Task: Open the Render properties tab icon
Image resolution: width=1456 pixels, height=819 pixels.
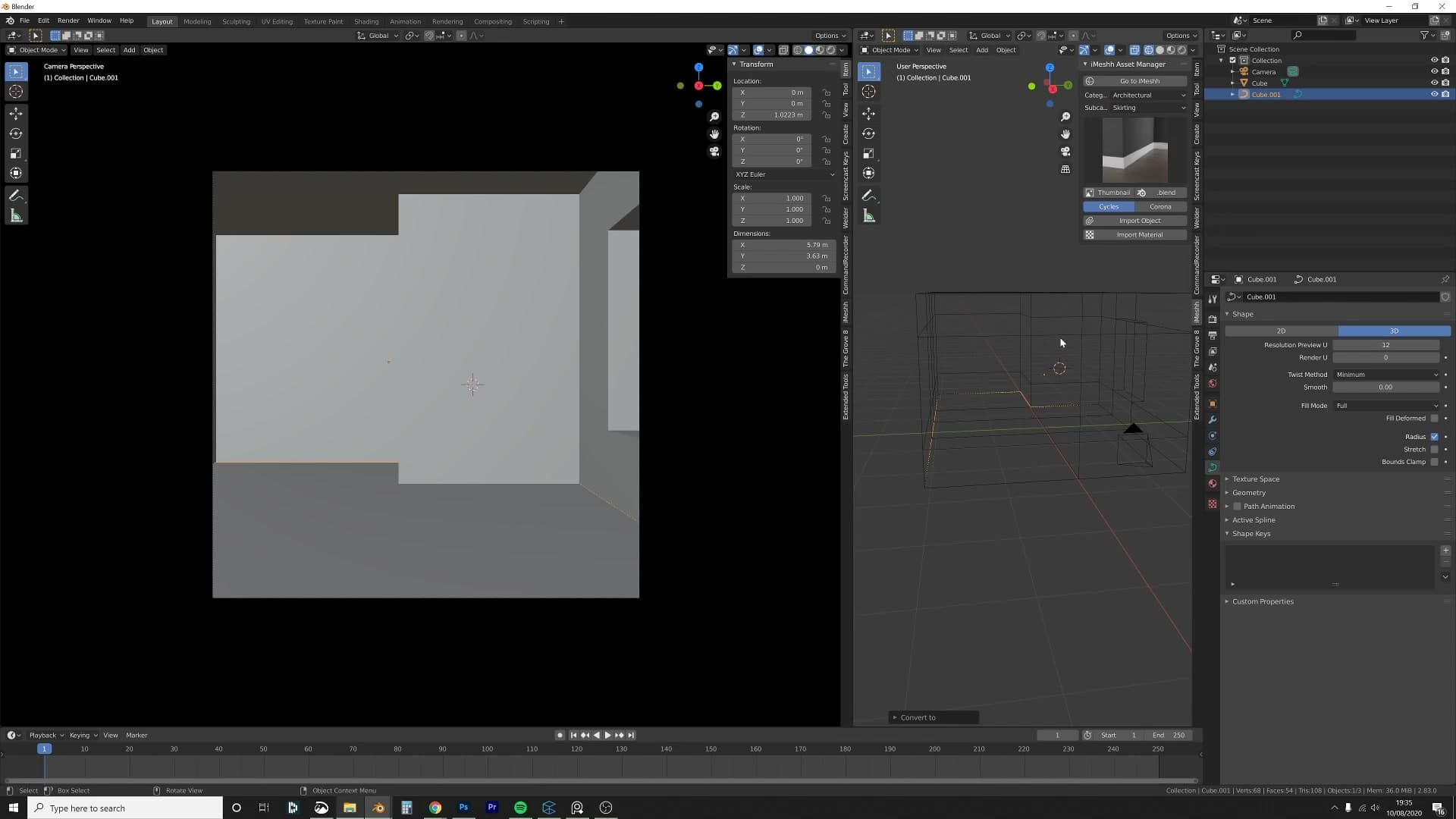Action: (x=1213, y=319)
